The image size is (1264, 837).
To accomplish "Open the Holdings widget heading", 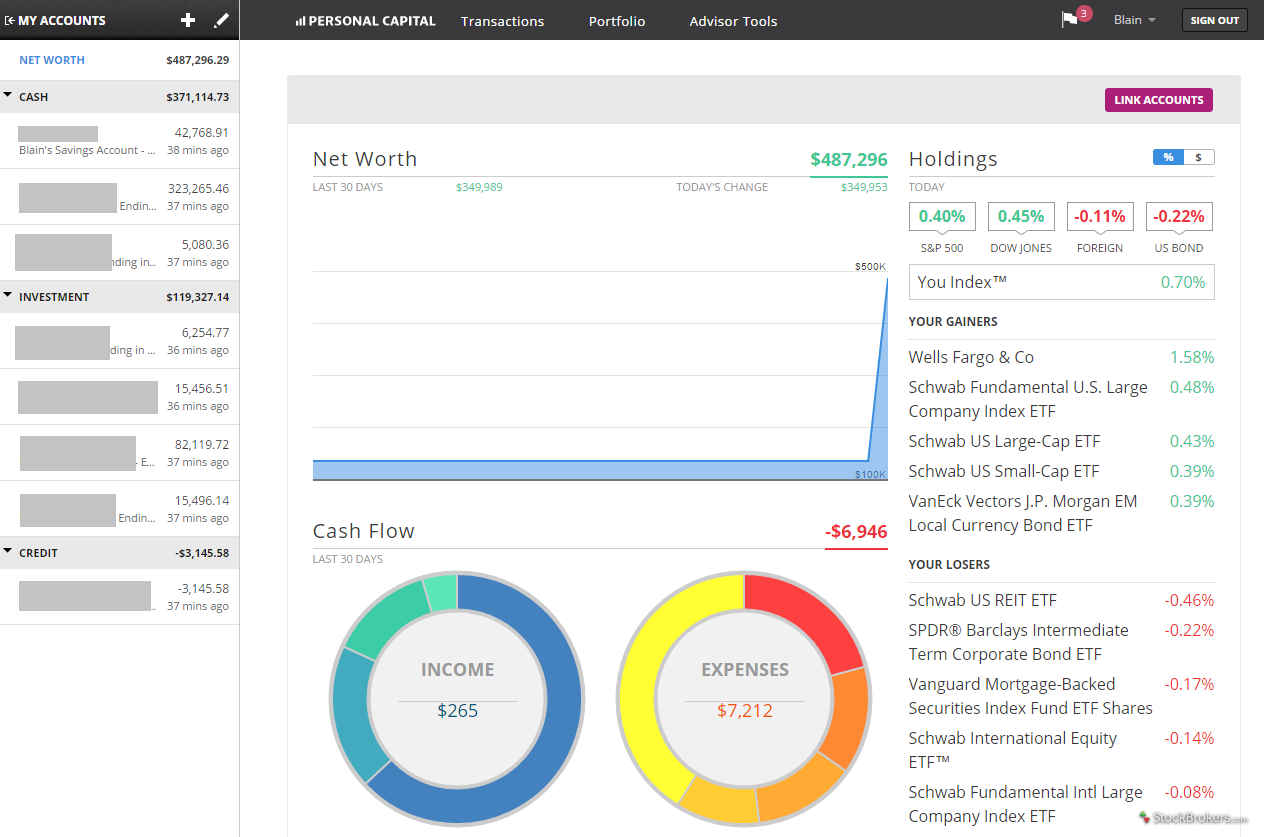I will (953, 159).
